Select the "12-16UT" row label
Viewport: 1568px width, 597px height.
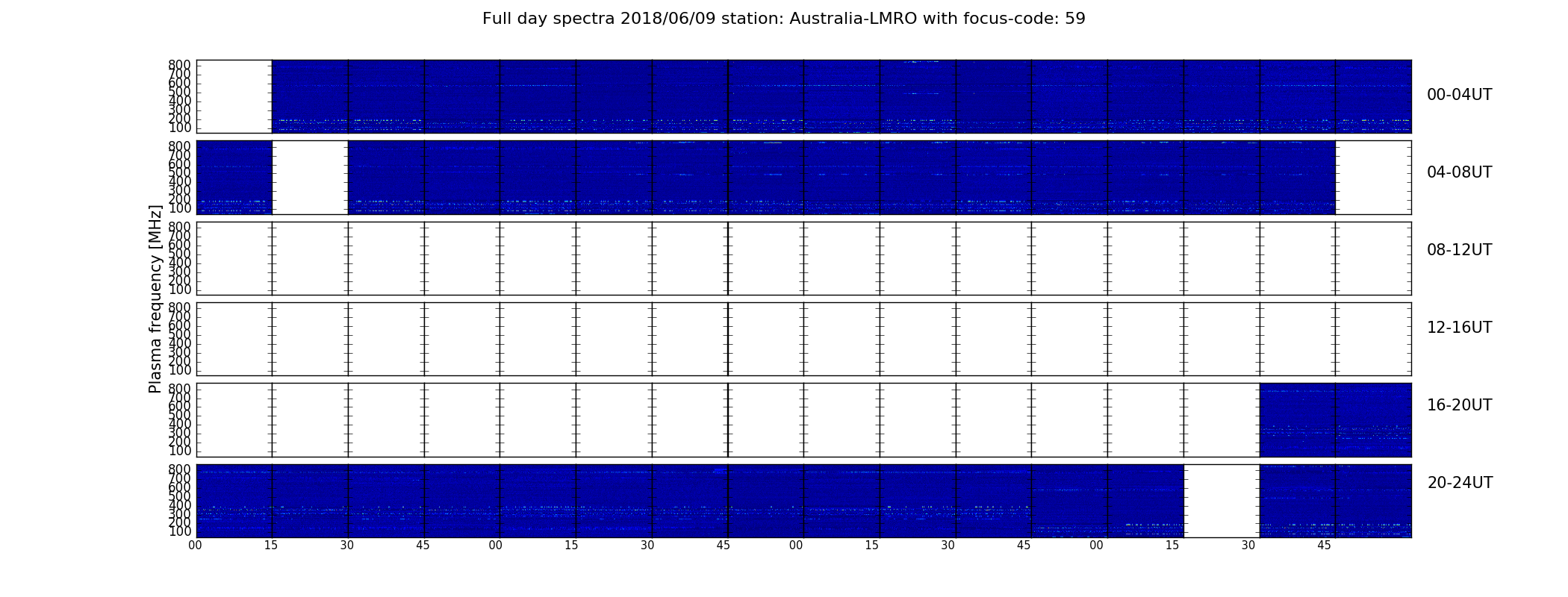pyautogui.click(x=1460, y=328)
